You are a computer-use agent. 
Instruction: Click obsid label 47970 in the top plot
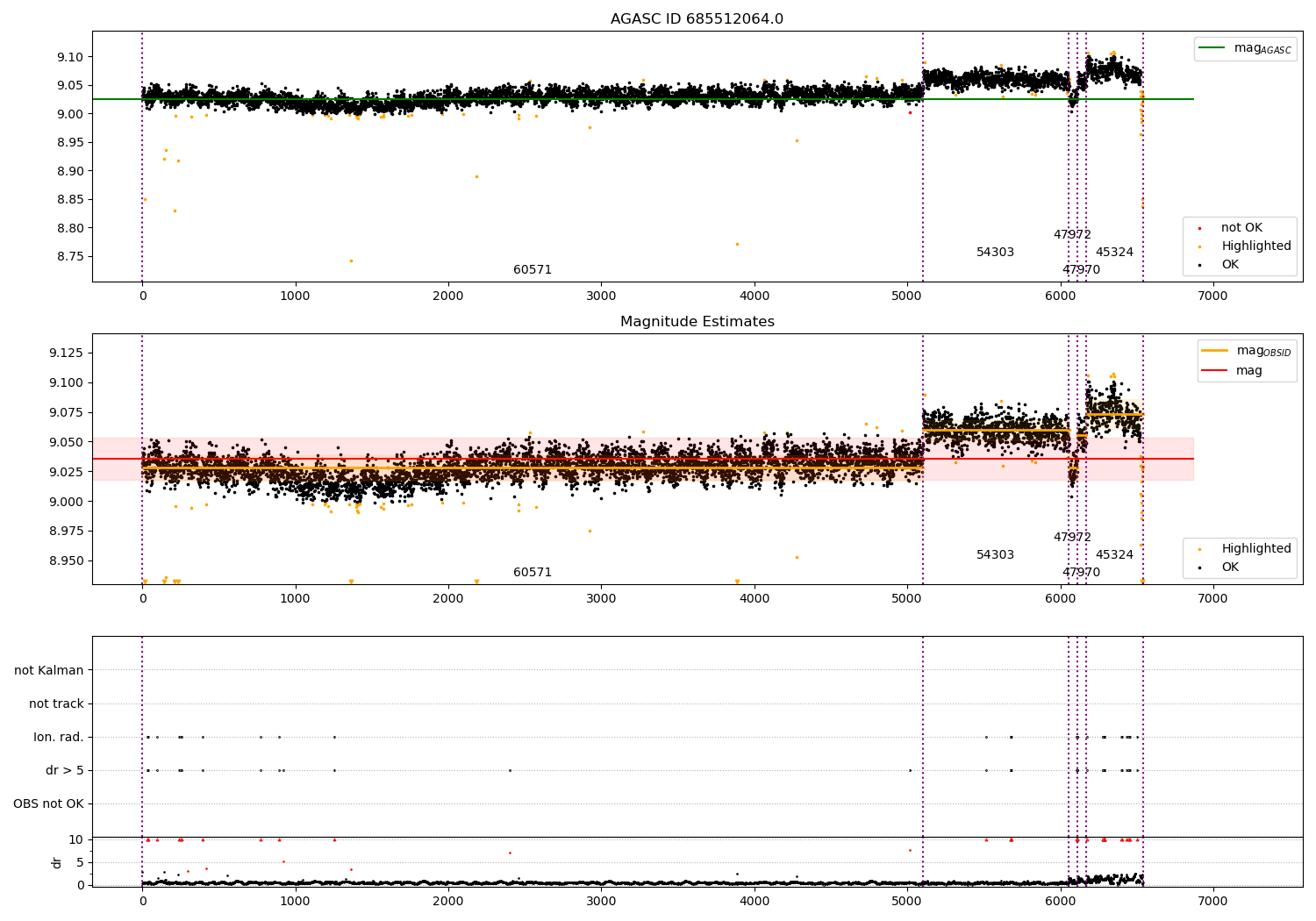[x=1081, y=270]
